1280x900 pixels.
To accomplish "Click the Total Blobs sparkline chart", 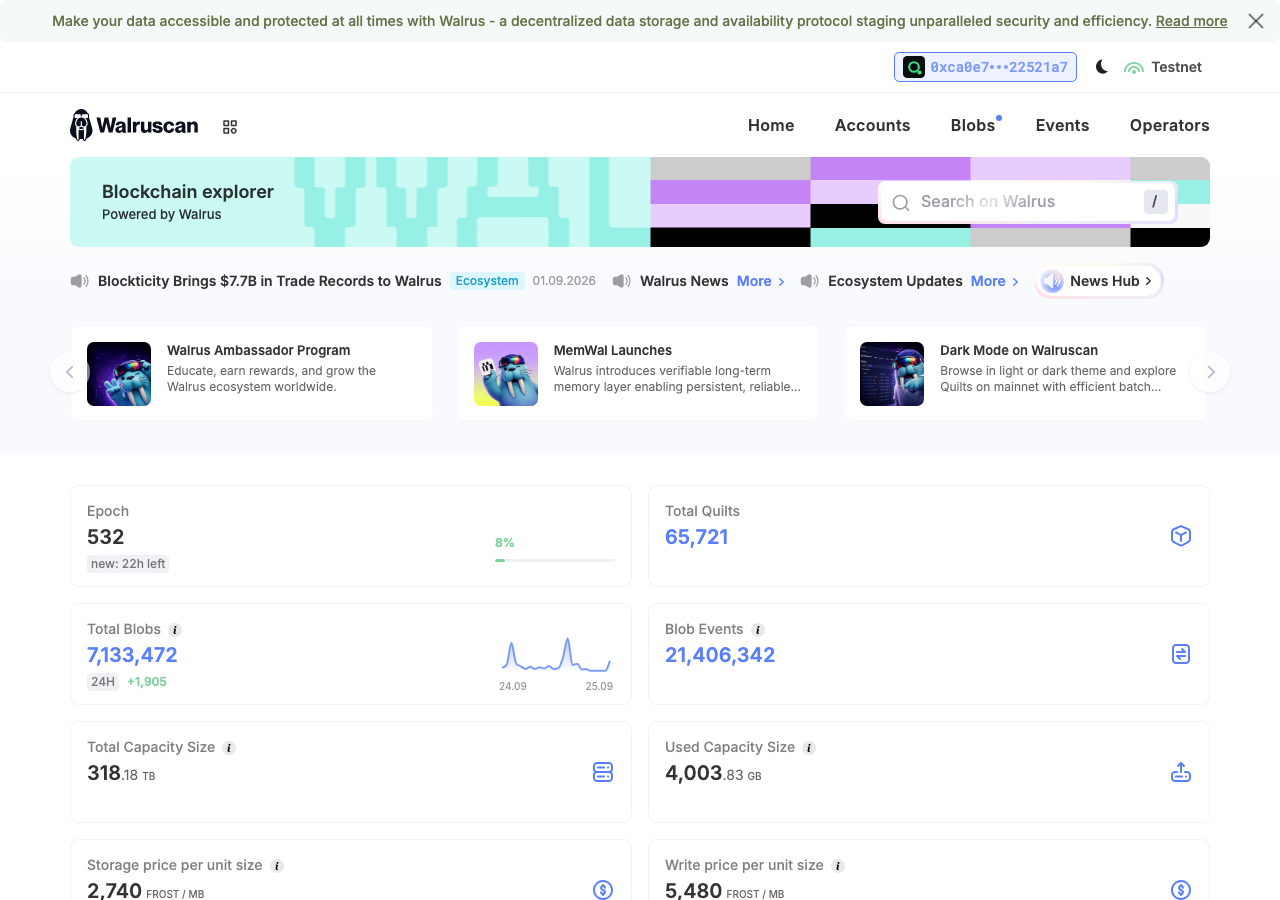I will (556, 655).
